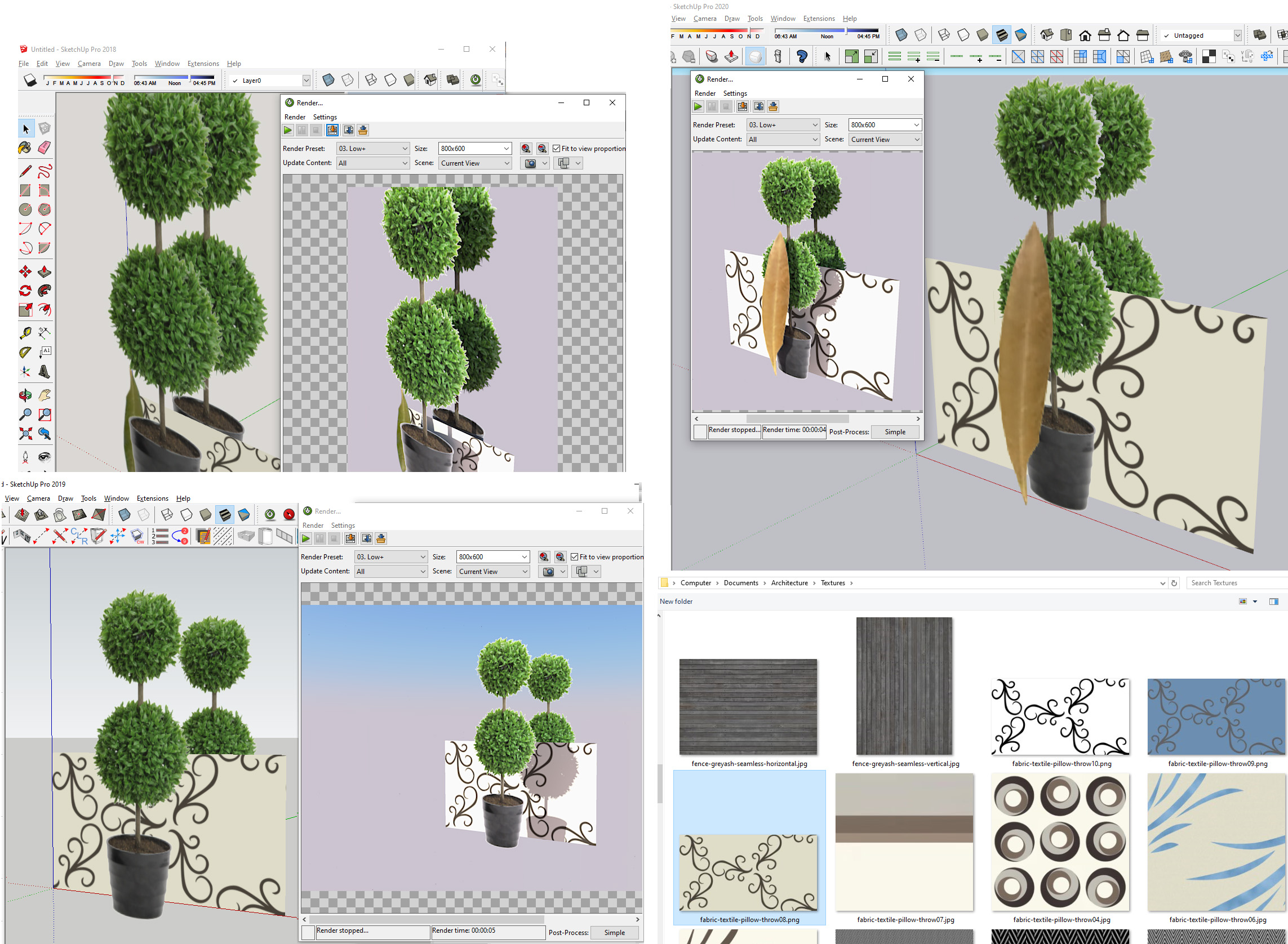Toggle Wireframe style in SketchUp 2019 toolbar
This screenshot has height=944, width=1288.
[167, 515]
